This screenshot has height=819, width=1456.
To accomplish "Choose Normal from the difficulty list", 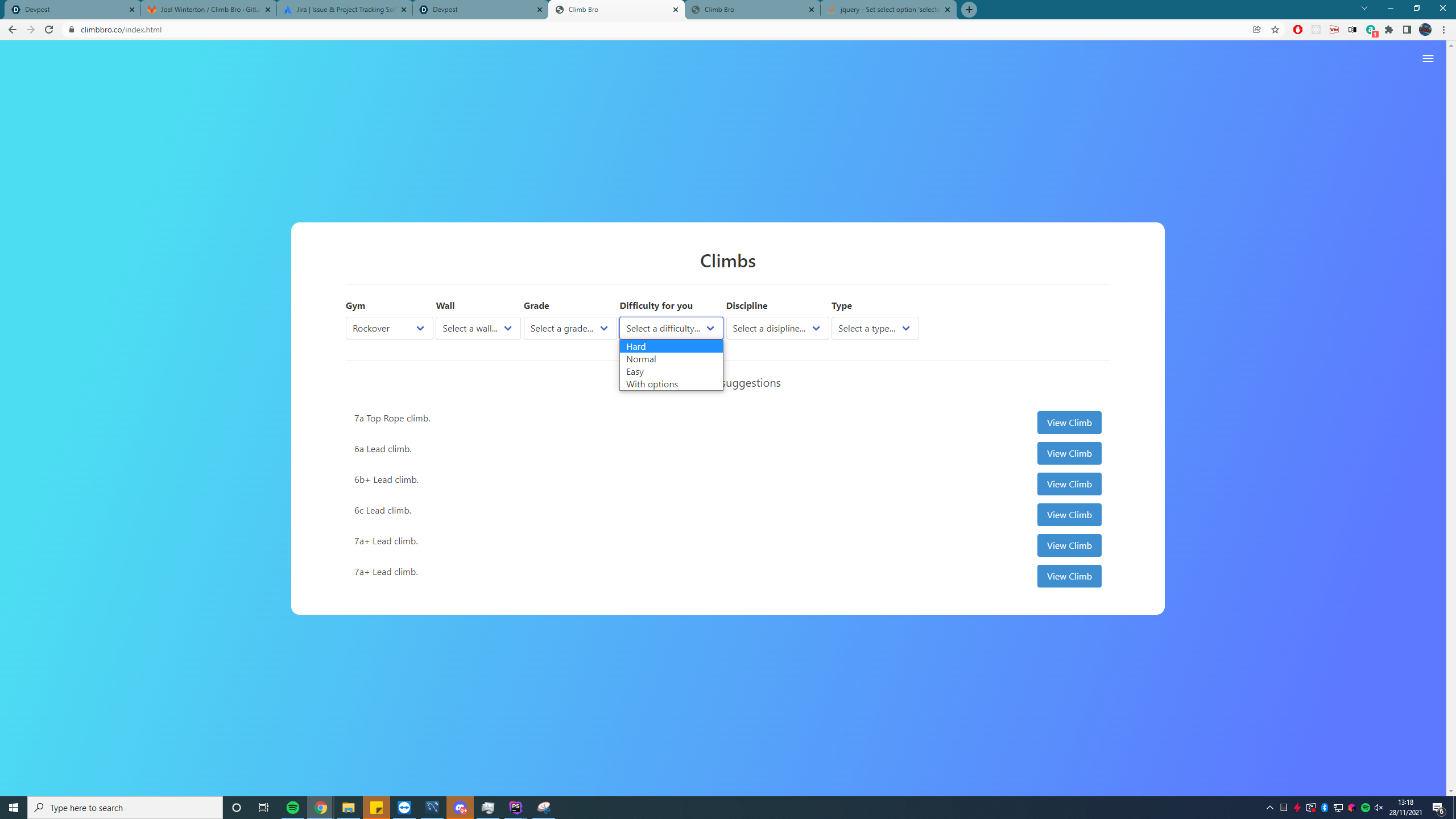I will click(641, 359).
